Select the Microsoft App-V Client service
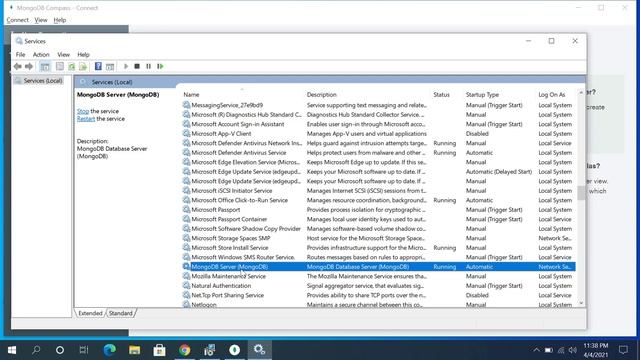This screenshot has height=360, width=640. 379,133
